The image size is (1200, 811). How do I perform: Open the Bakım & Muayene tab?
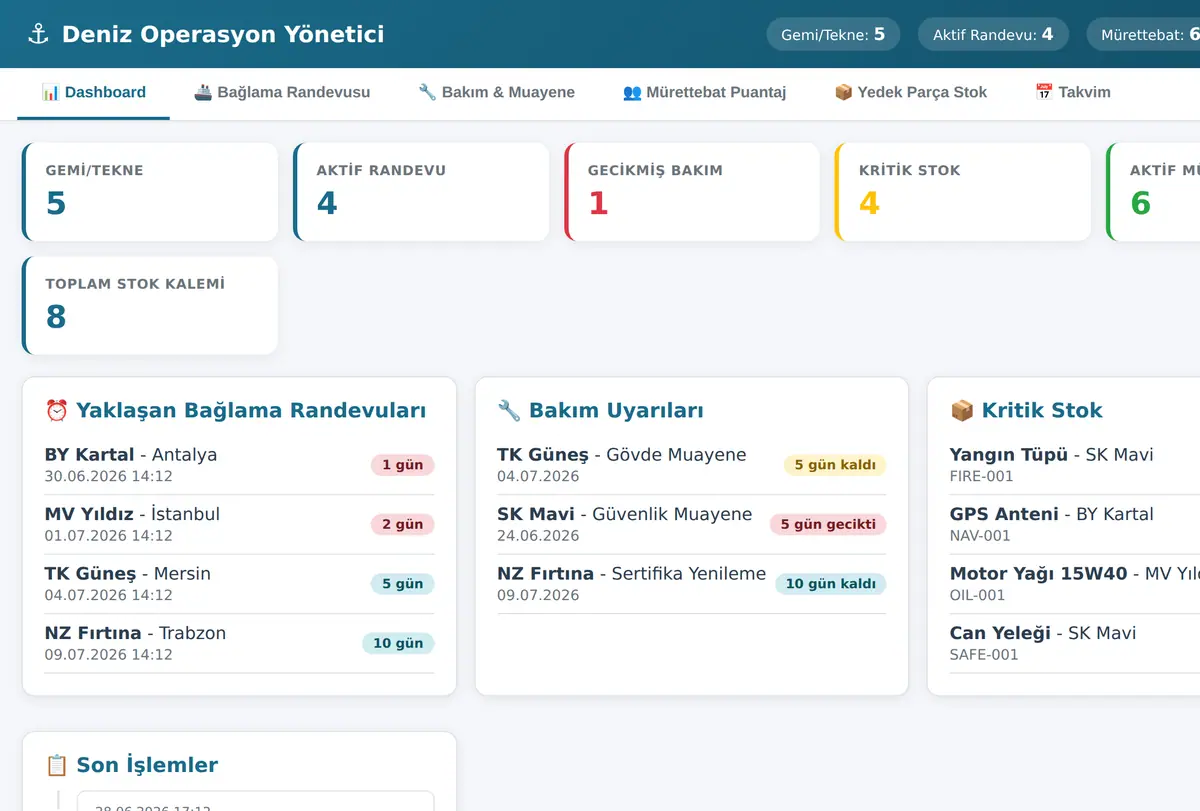pos(496,93)
